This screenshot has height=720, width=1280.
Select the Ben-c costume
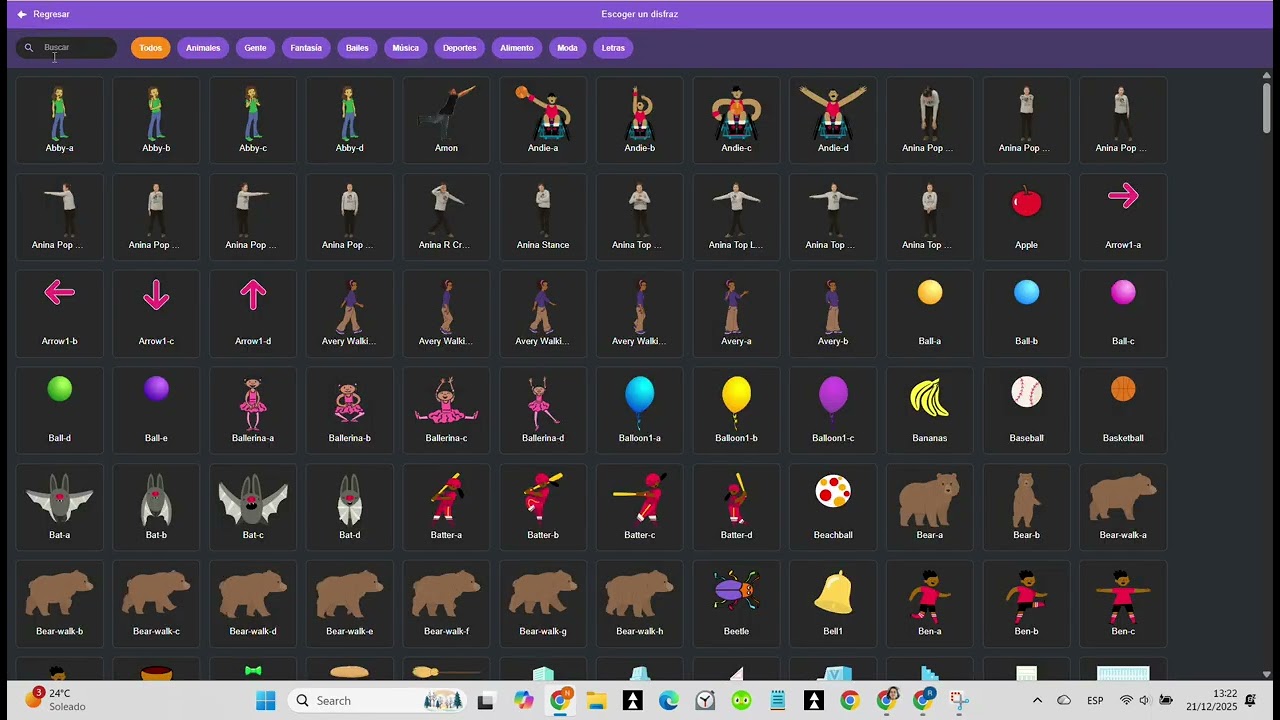[x=1123, y=603]
